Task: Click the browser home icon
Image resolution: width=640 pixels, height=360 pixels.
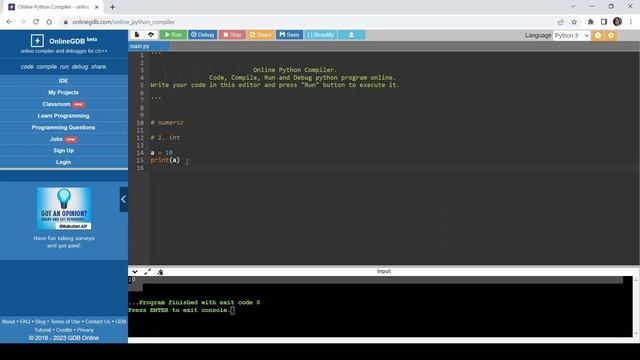Action: 49,22
